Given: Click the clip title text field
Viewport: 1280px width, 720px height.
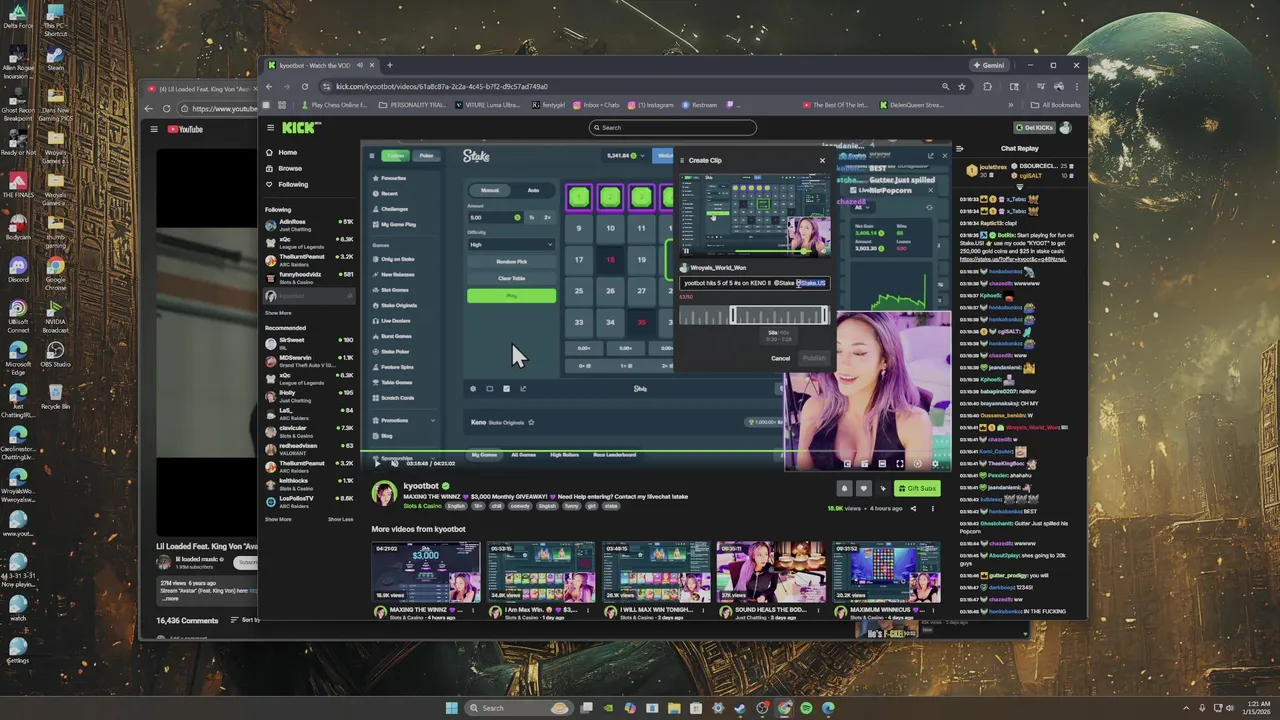Looking at the screenshot, I should (754, 283).
